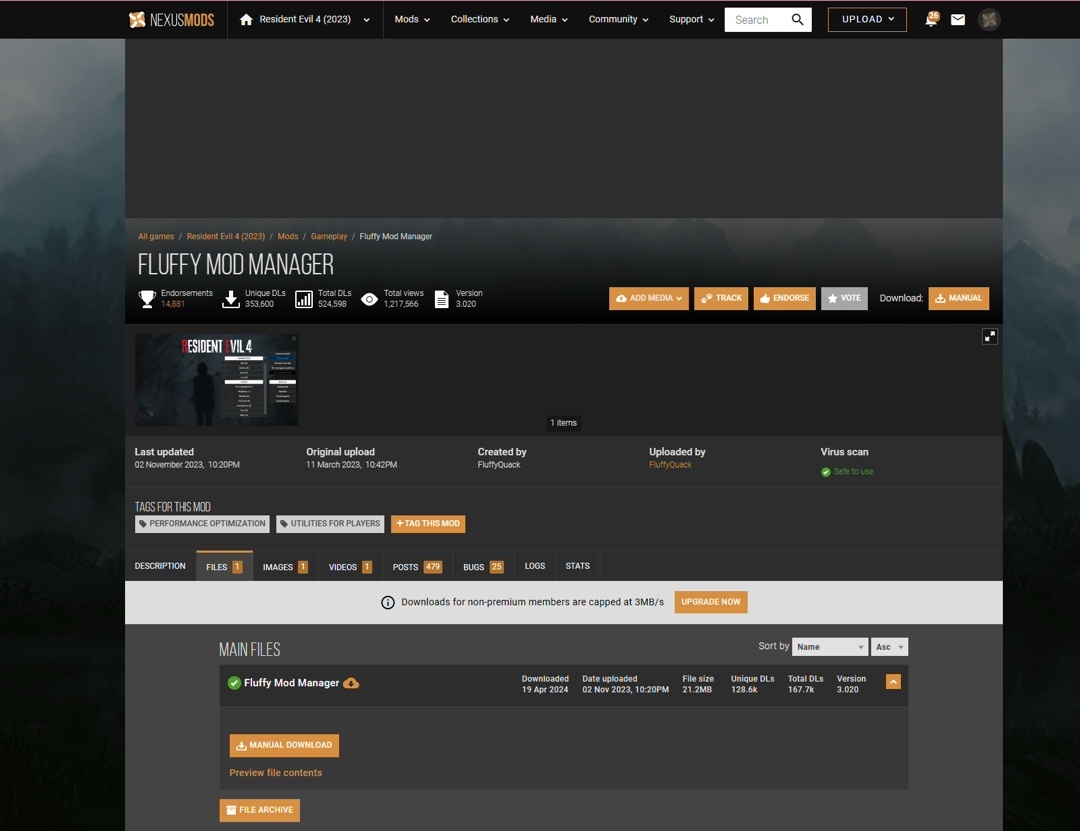This screenshot has height=831, width=1080.
Task: Open Preview file contents link
Action: [276, 773]
